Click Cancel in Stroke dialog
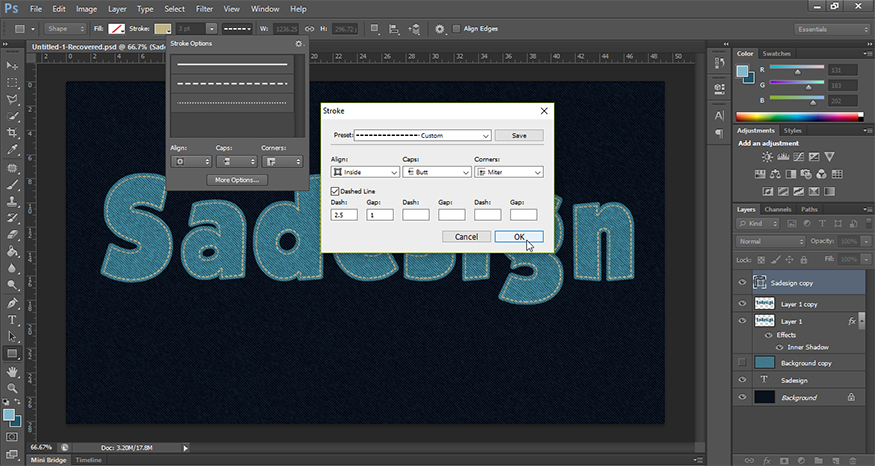The image size is (875, 466). tap(466, 237)
